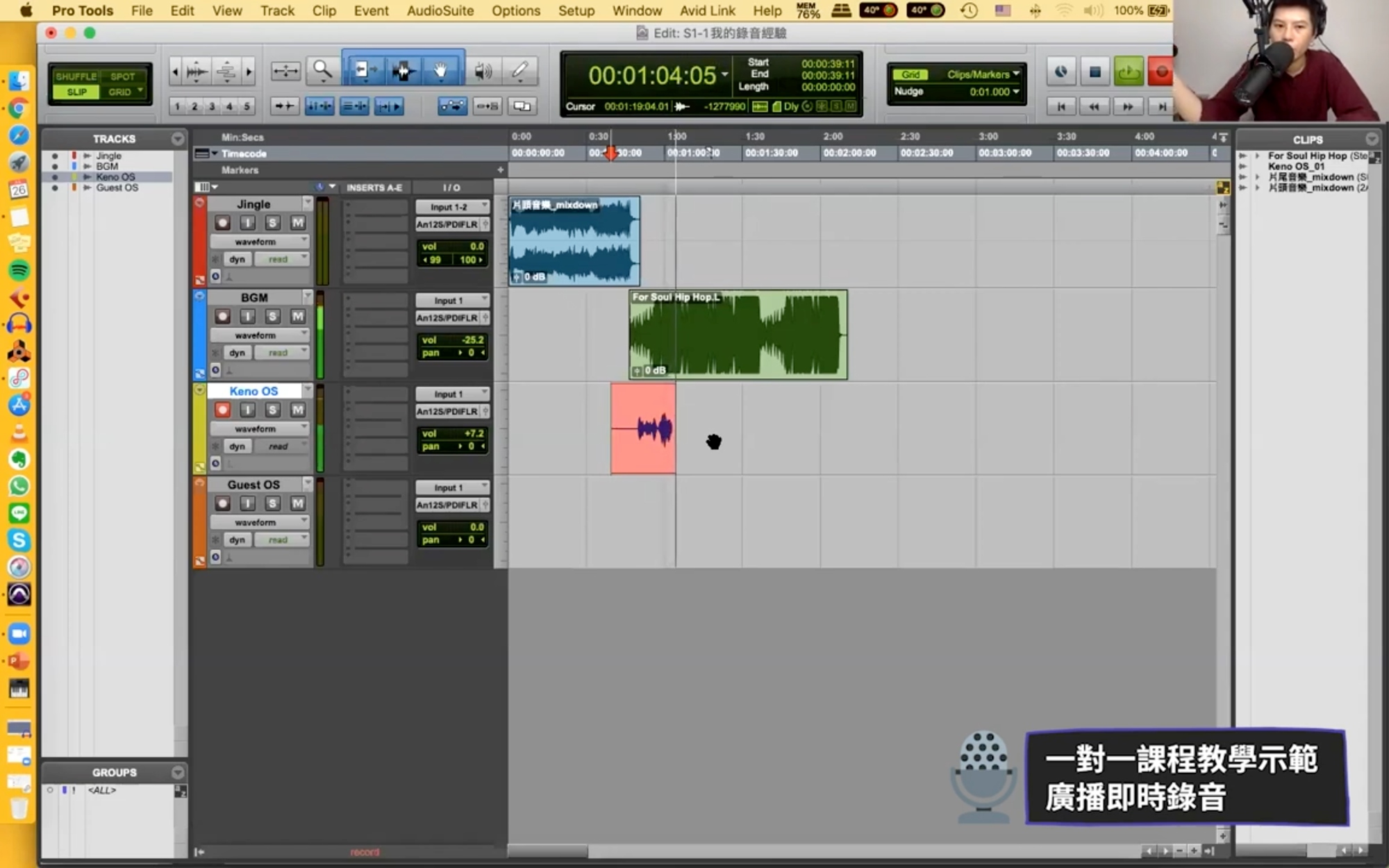Viewport: 1389px width, 868px height.
Task: Record-enable the Guest OS track
Action: coord(222,503)
